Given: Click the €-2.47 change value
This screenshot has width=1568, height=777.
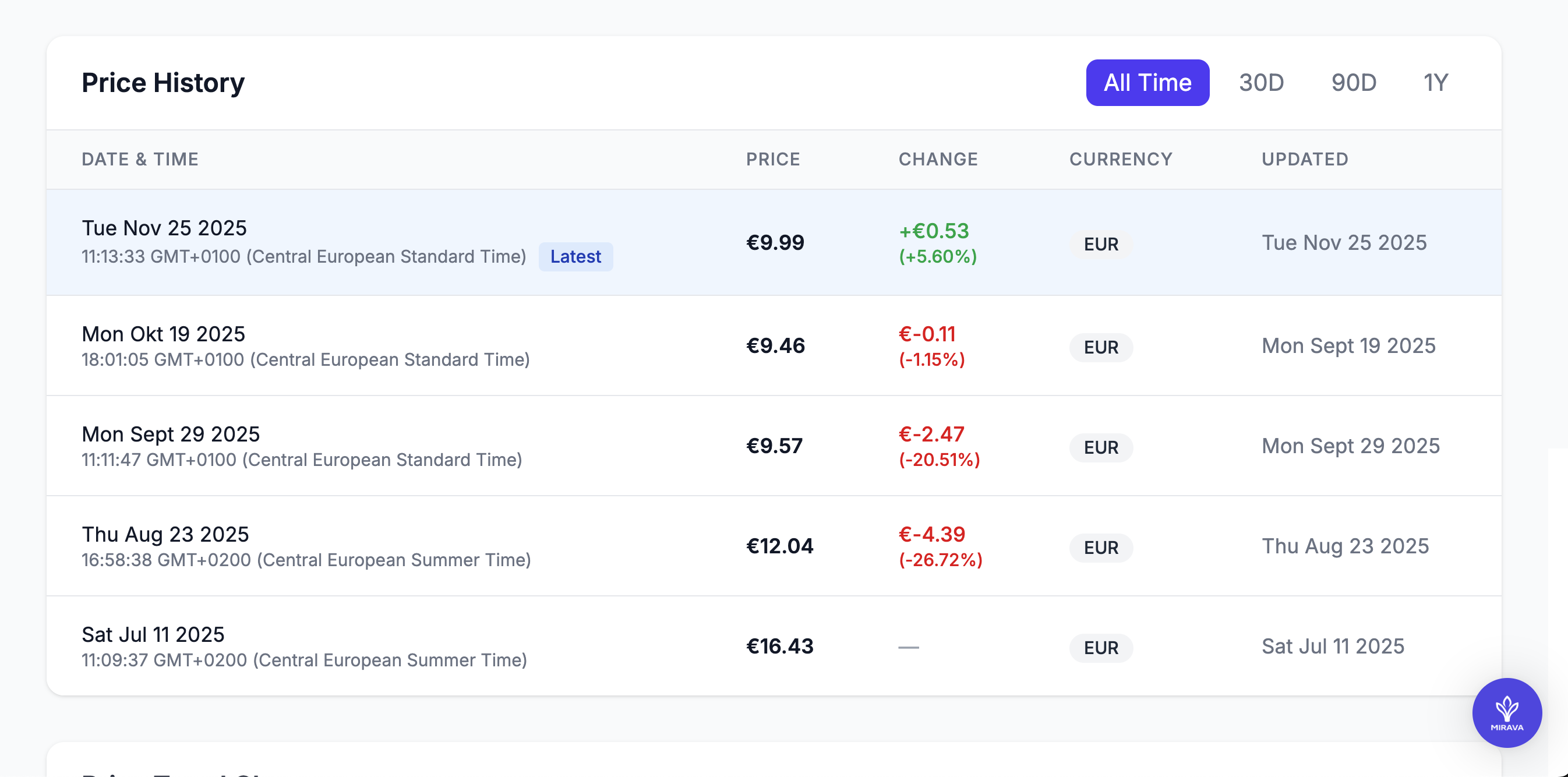Looking at the screenshot, I should pyautogui.click(x=931, y=435).
